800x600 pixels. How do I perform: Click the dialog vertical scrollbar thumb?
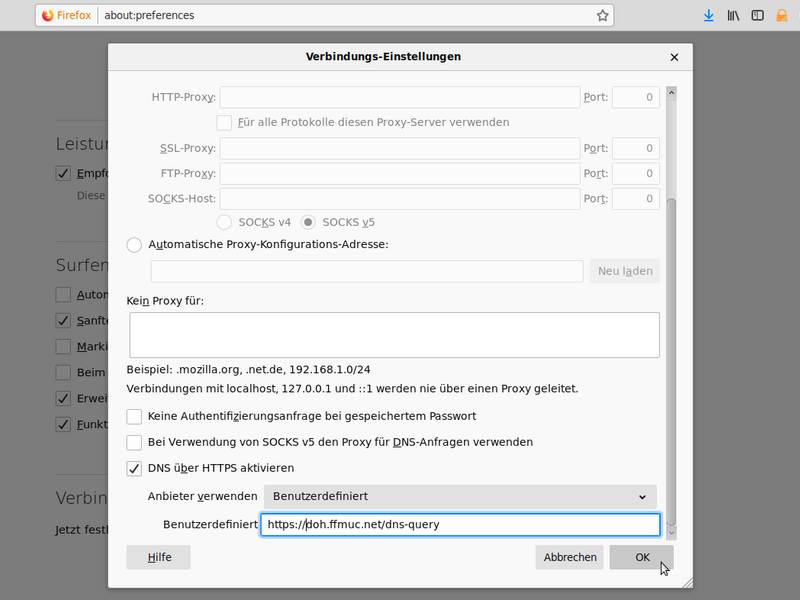pos(671,362)
